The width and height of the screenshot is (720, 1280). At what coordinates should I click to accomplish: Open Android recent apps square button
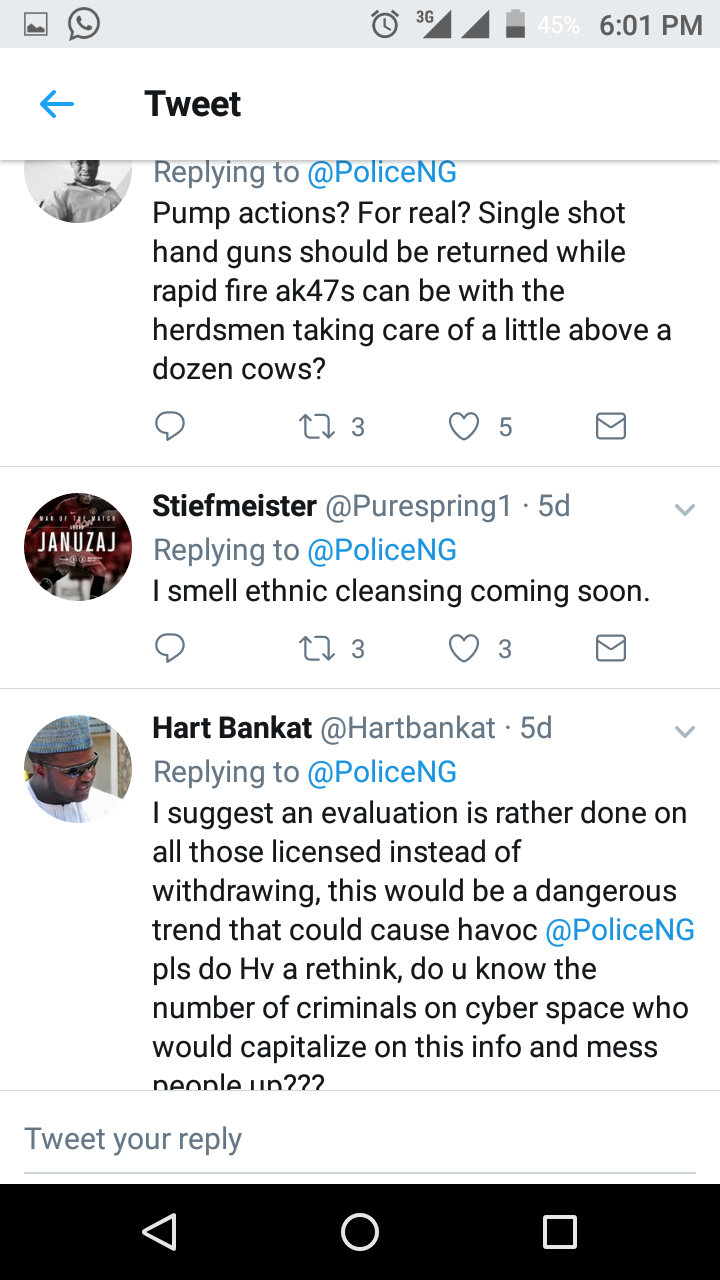click(x=560, y=1232)
